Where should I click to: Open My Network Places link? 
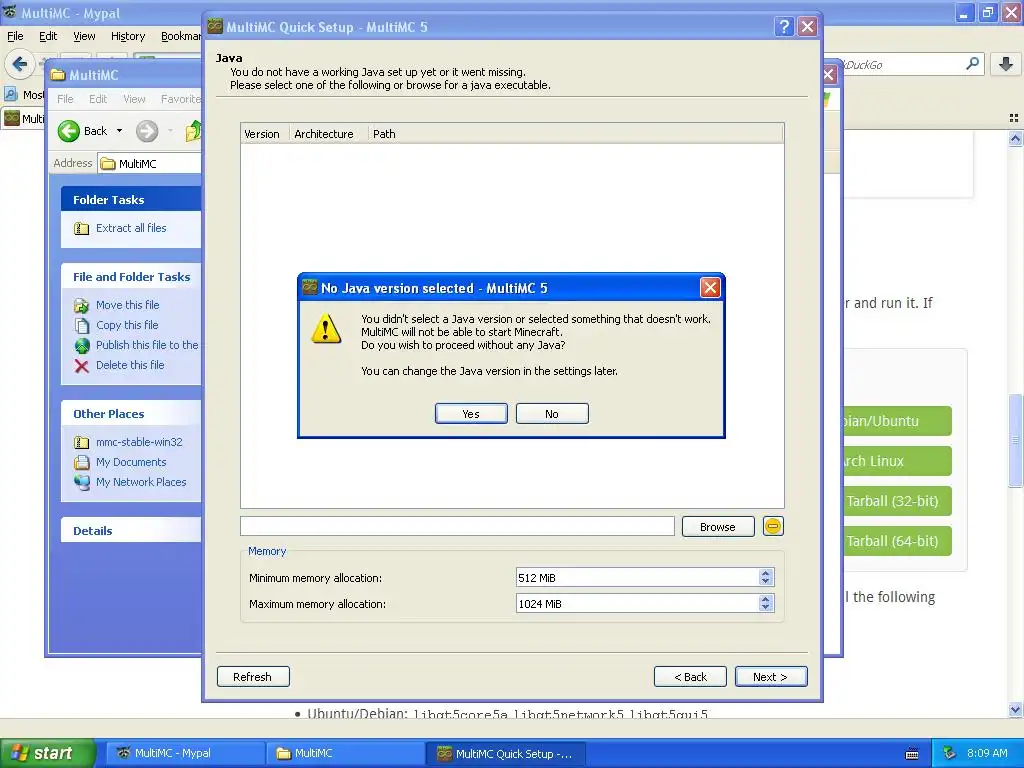click(x=141, y=482)
